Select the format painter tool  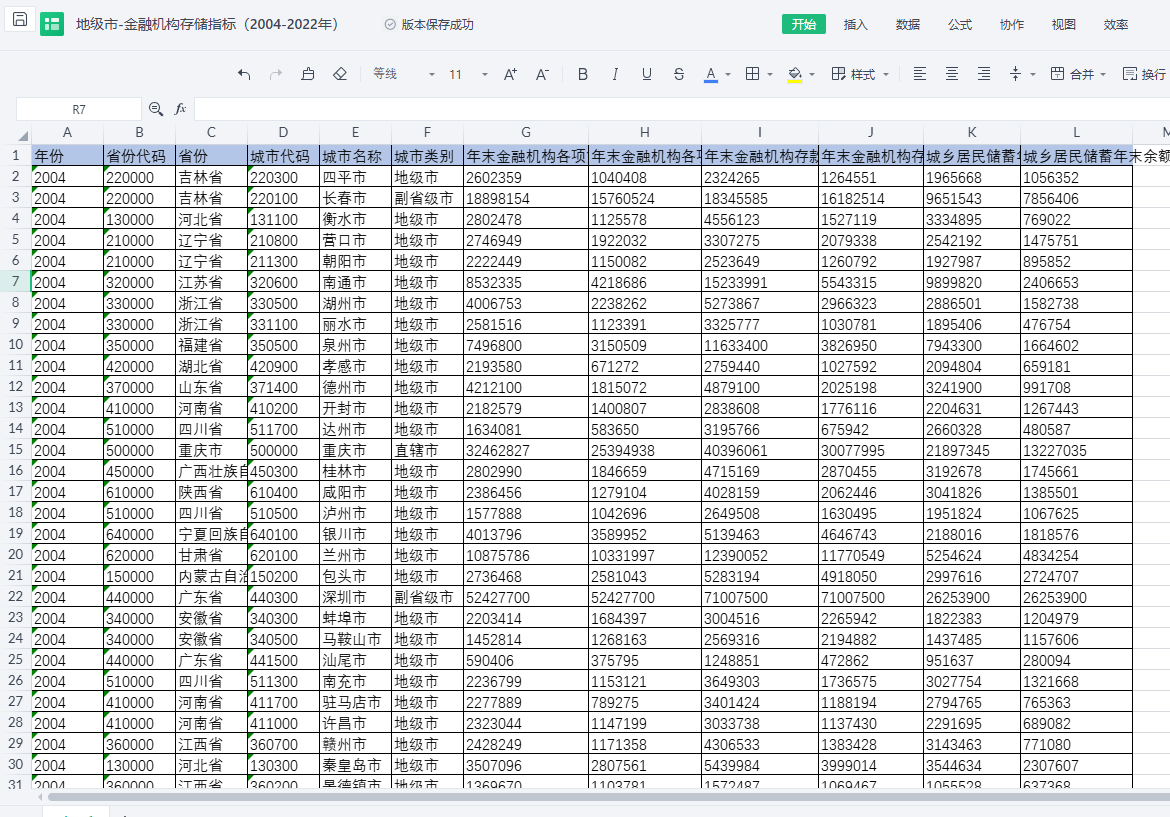308,74
